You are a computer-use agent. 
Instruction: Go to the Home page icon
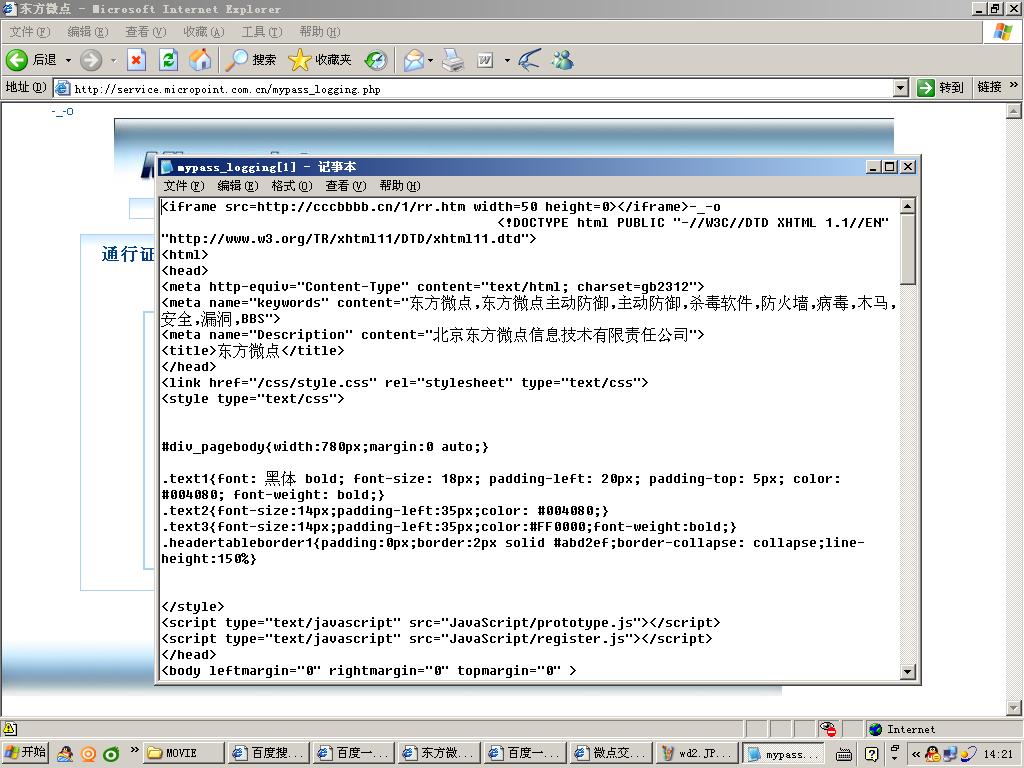pos(200,60)
